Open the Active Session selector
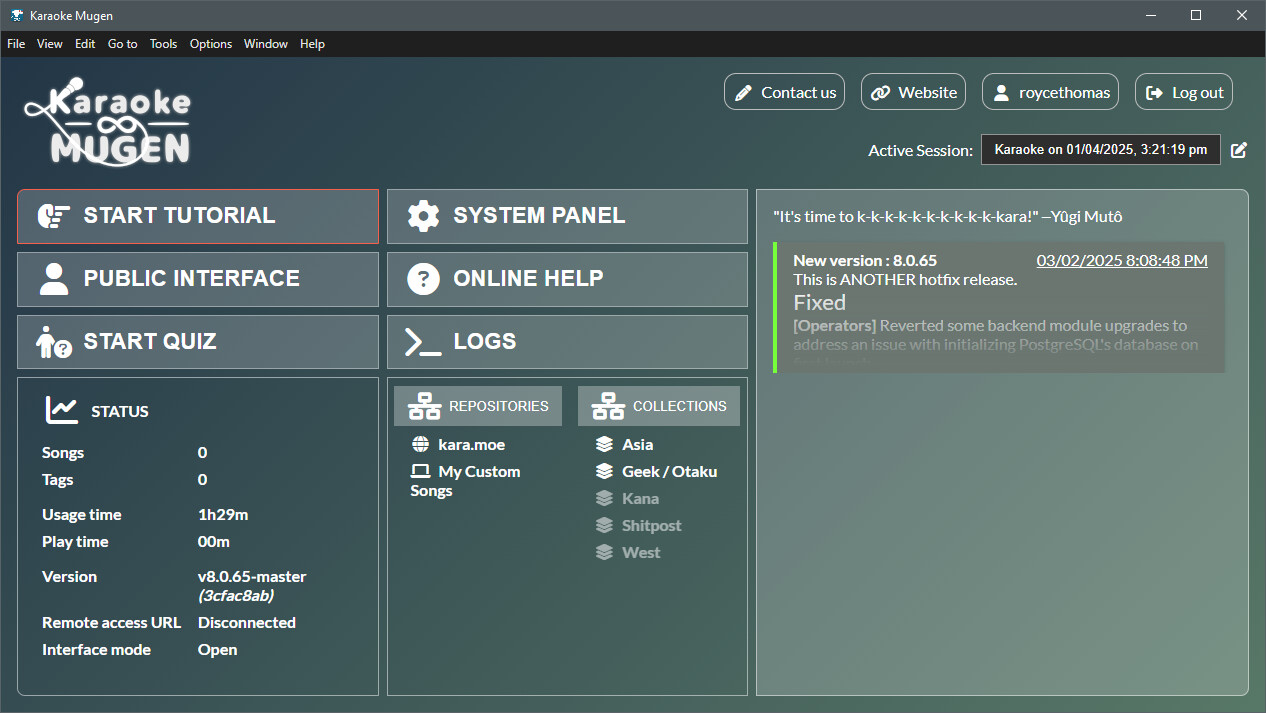This screenshot has width=1266, height=713. (x=1100, y=150)
